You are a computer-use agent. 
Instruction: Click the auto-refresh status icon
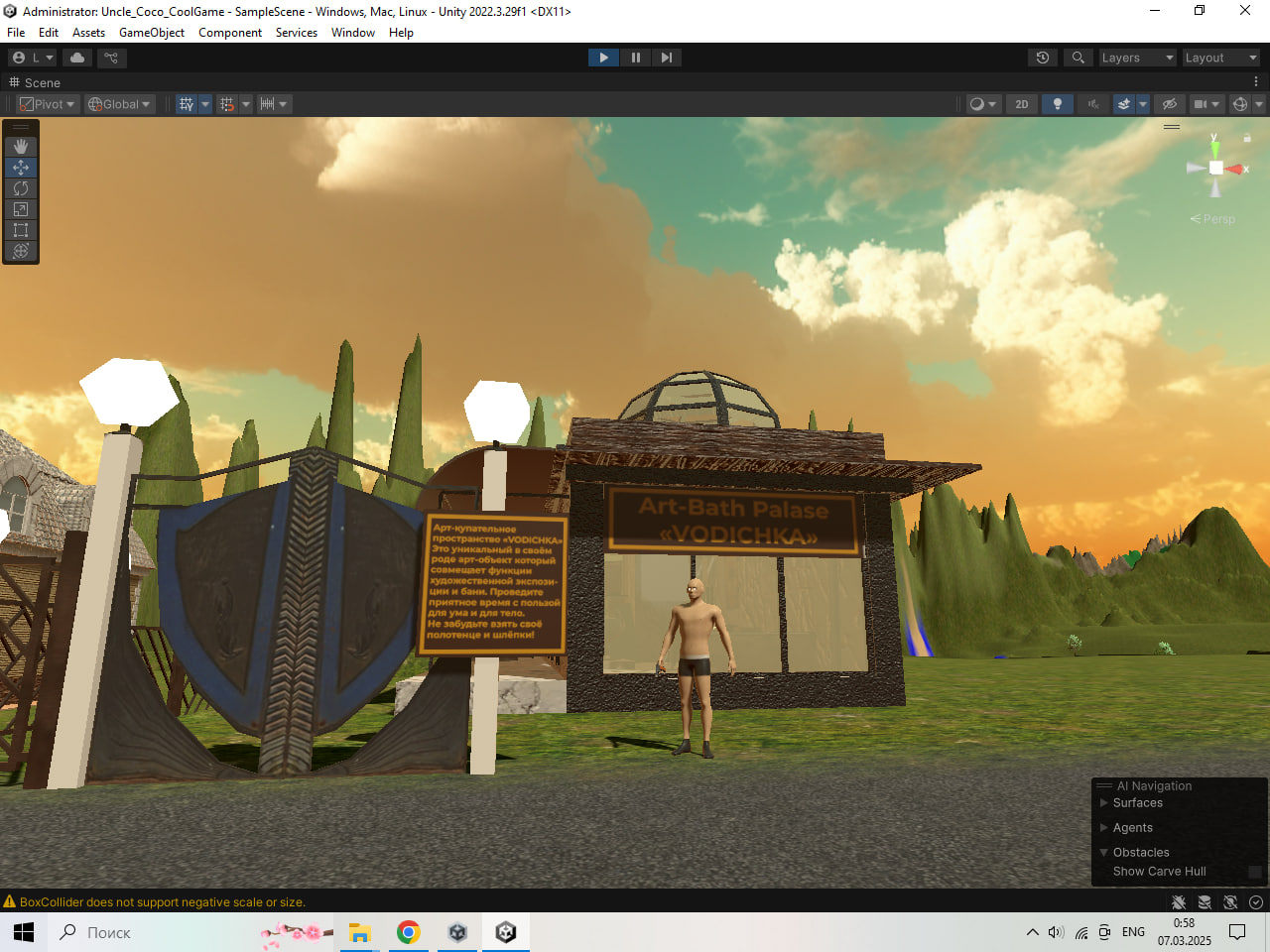pyautogui.click(x=1230, y=902)
